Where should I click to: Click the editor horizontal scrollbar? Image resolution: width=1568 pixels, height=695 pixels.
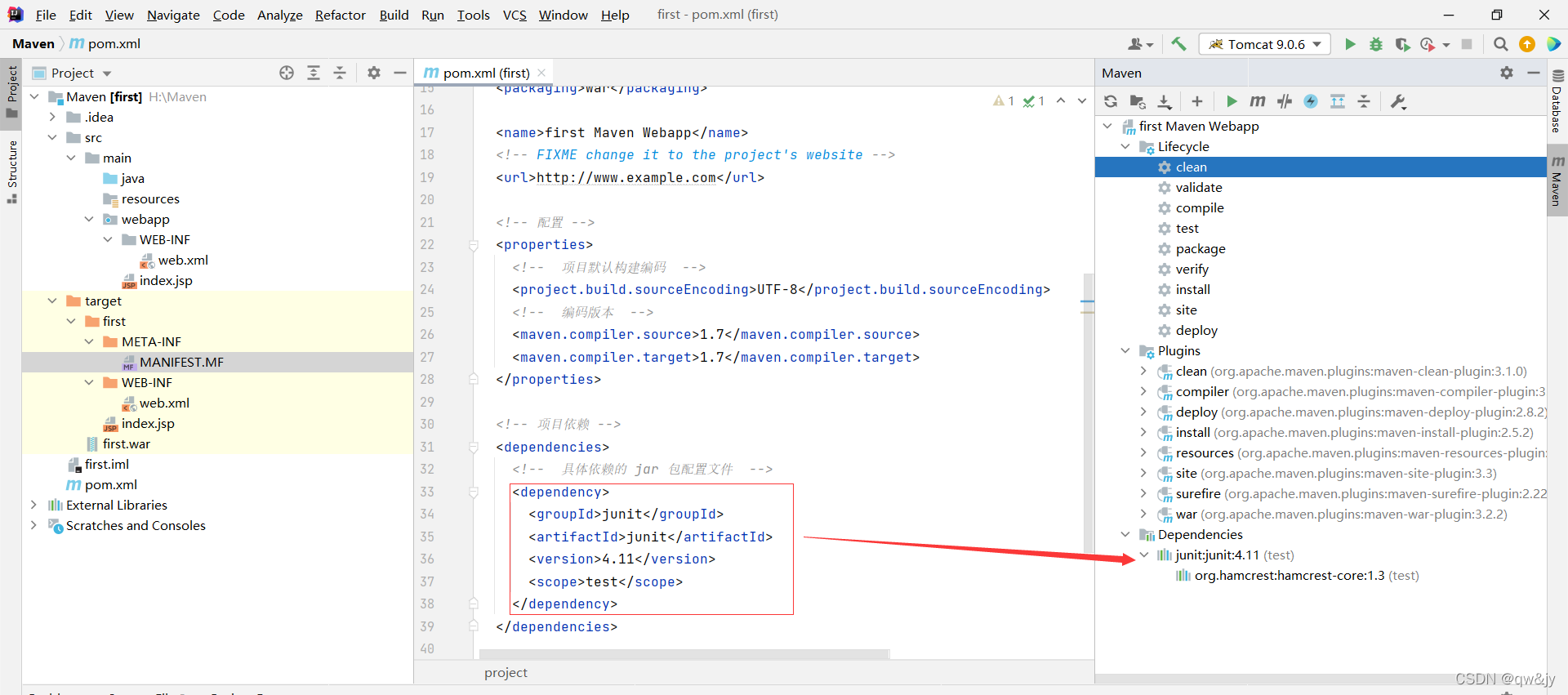click(x=684, y=654)
